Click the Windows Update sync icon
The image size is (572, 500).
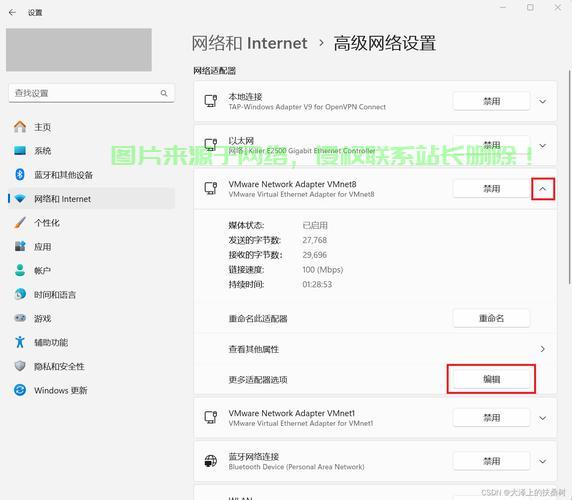point(20,390)
